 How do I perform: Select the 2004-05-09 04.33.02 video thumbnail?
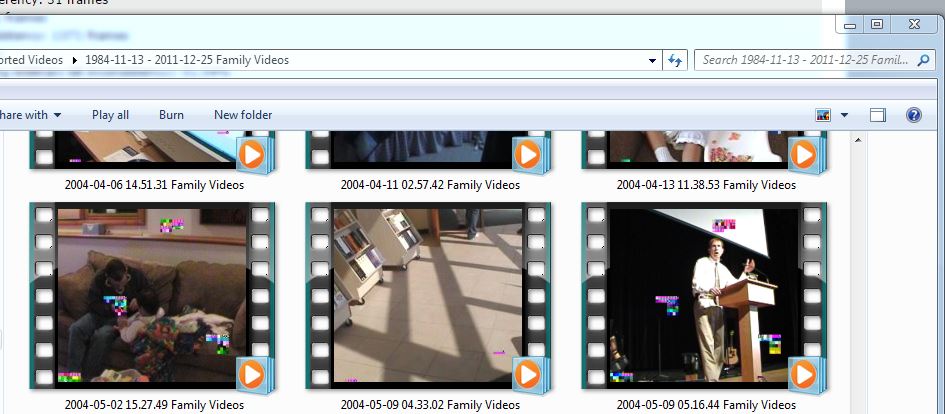[x=428, y=296]
